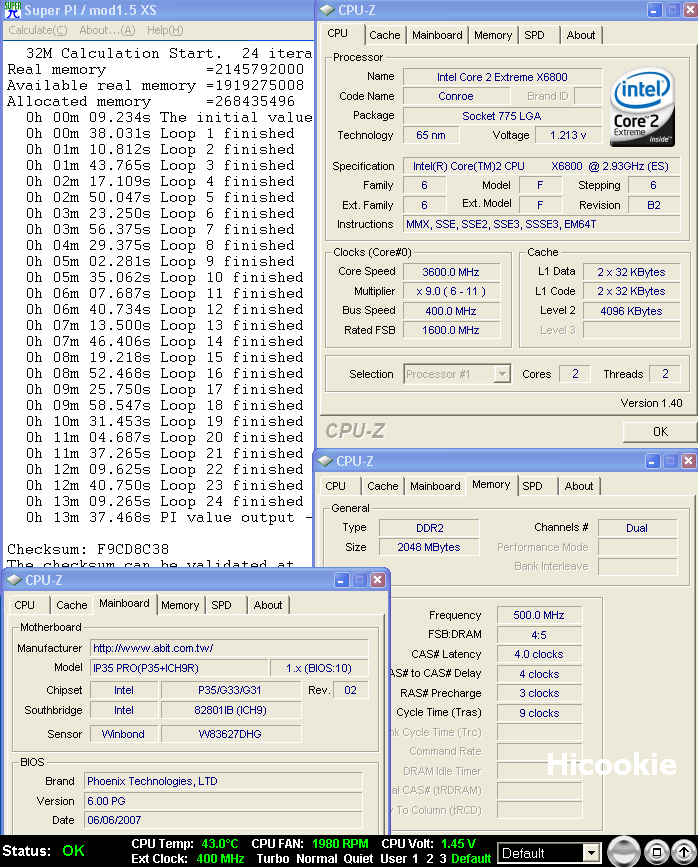Open the About menu in Super PI
This screenshot has width=698, height=867.
tap(107, 30)
